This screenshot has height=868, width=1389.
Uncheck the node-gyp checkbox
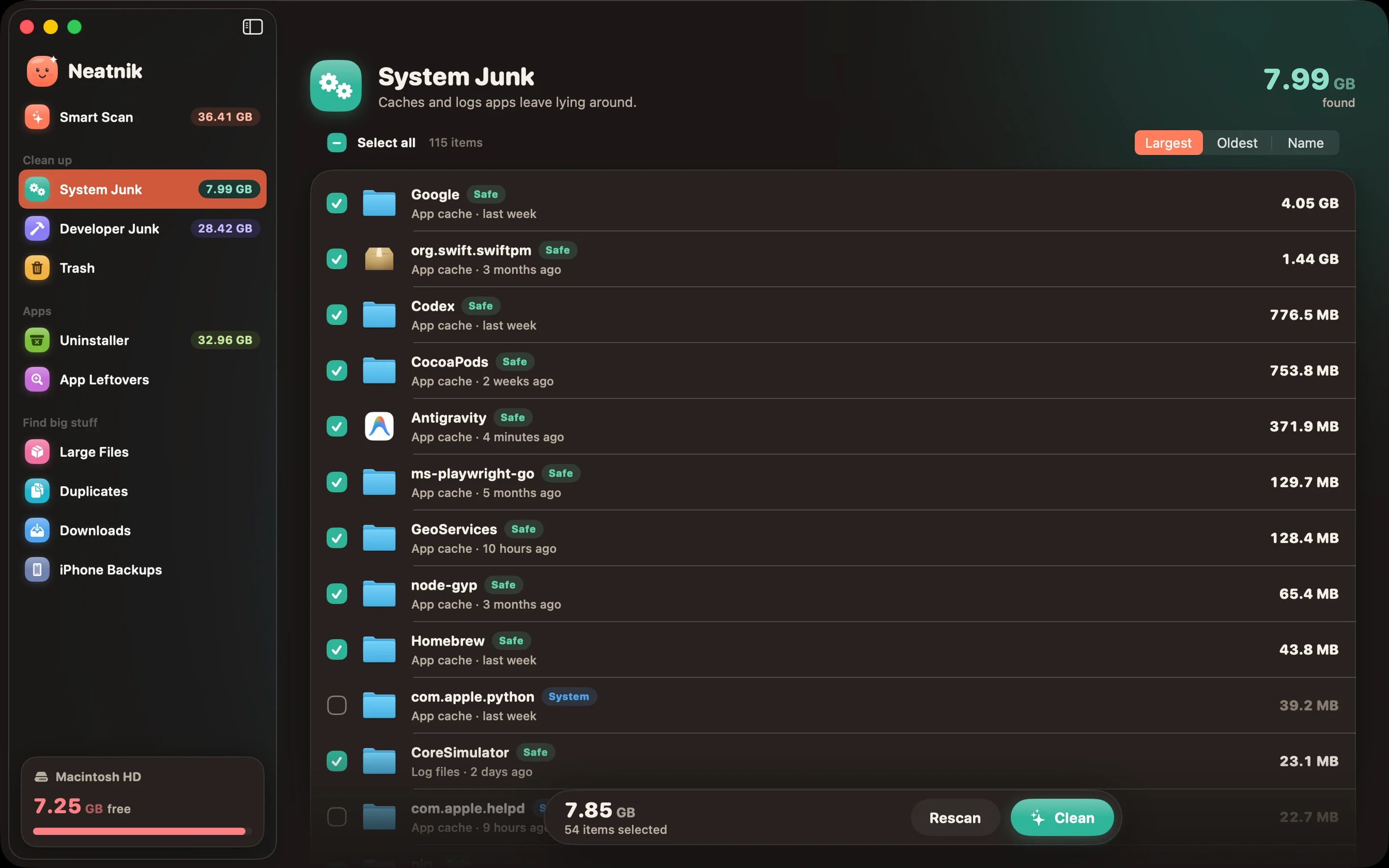337,594
